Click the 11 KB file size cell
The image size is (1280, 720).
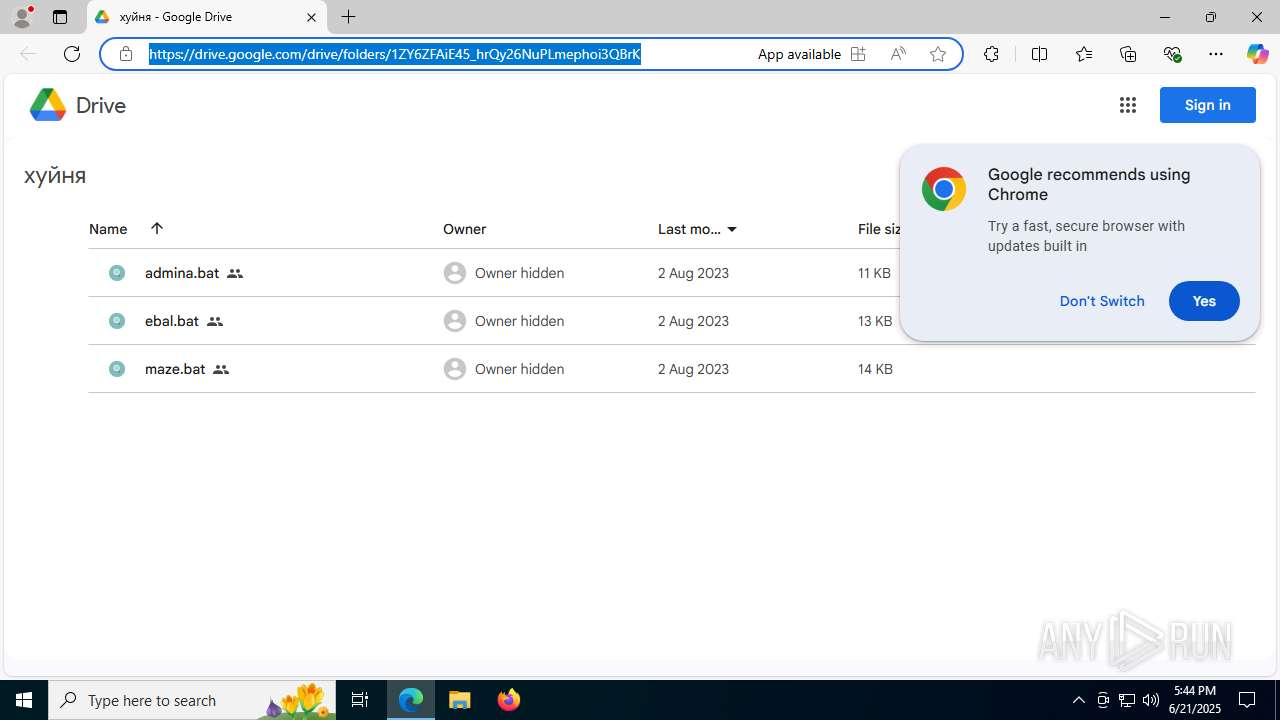pyautogui.click(x=874, y=273)
